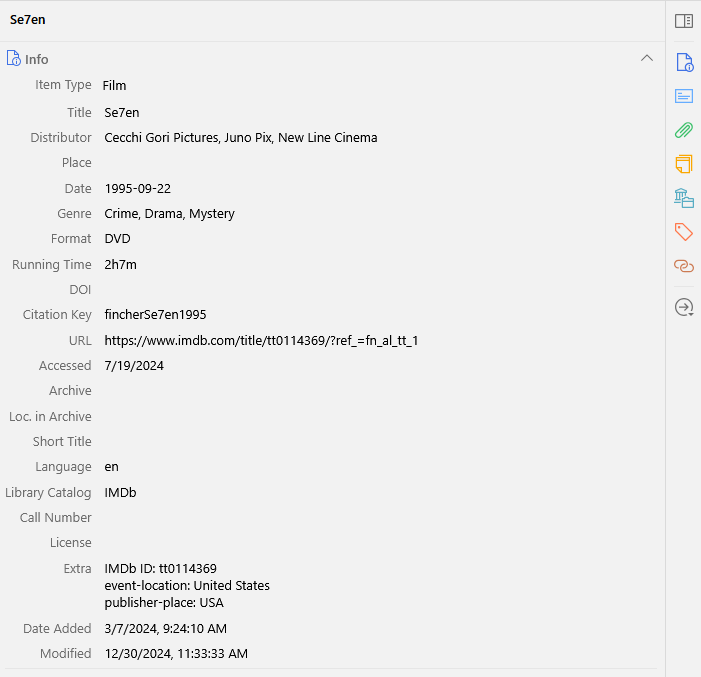Viewport: 701px width, 677px height.
Task: Click the empty DOI field
Action: [x=380, y=290]
